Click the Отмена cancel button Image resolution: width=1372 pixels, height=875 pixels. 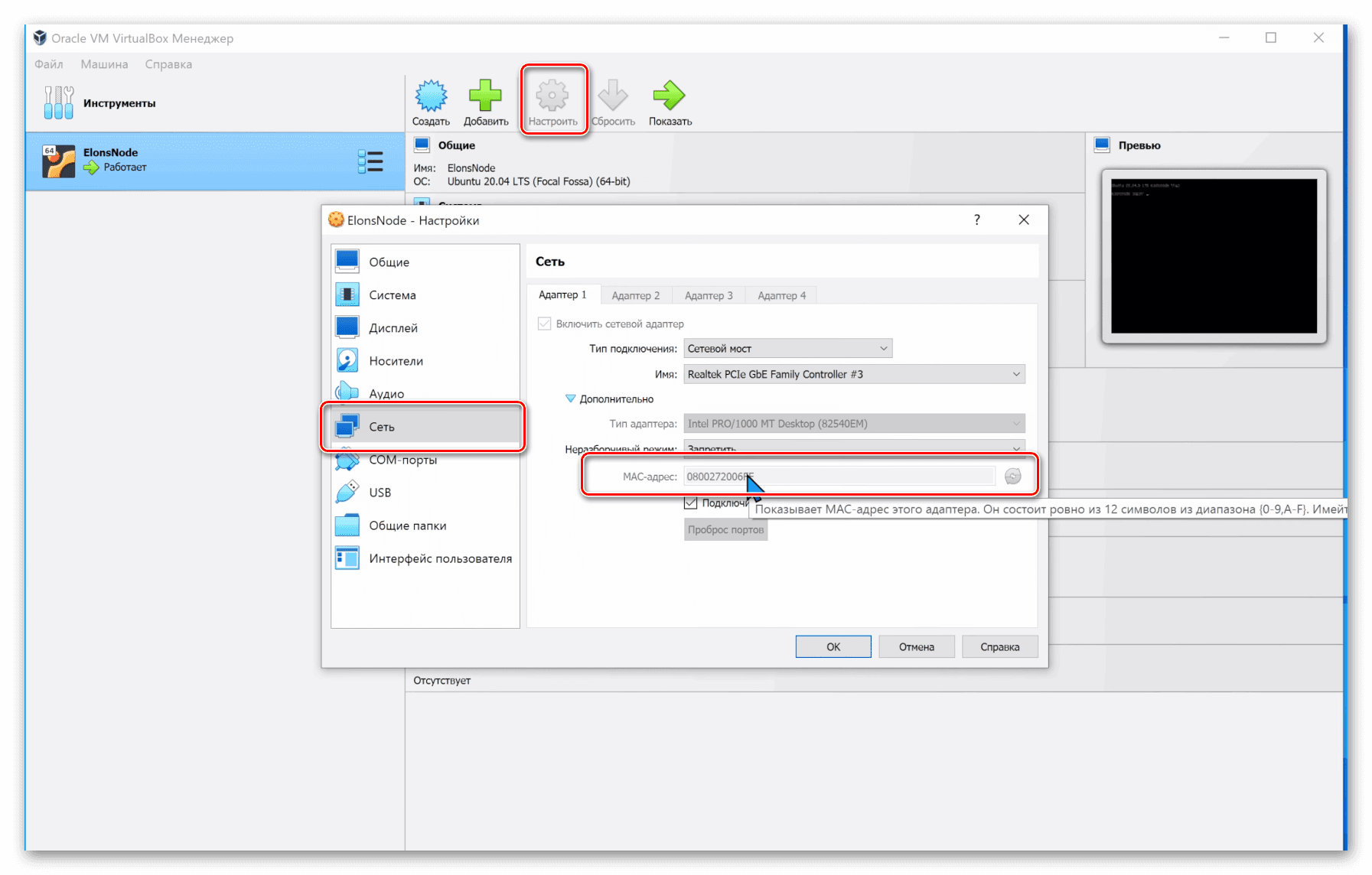tap(917, 646)
